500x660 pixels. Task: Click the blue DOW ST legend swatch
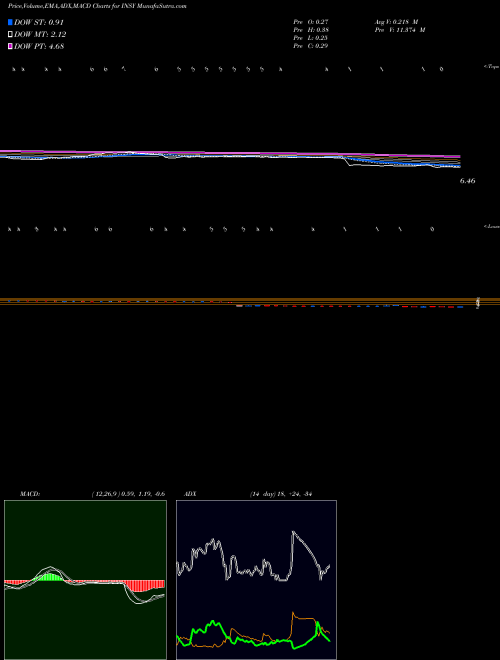tap(10, 22)
